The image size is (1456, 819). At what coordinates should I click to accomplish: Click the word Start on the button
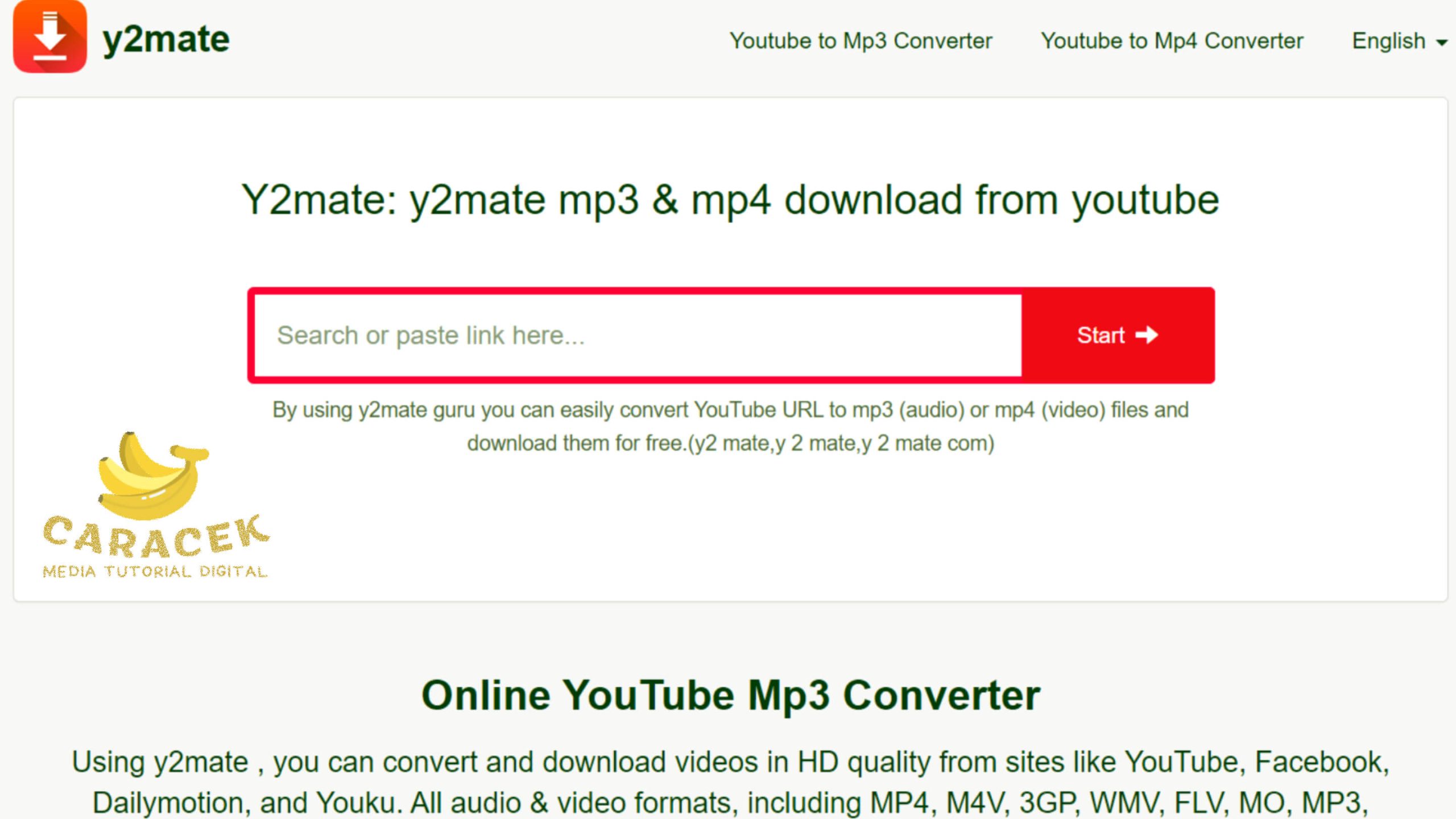[1101, 335]
